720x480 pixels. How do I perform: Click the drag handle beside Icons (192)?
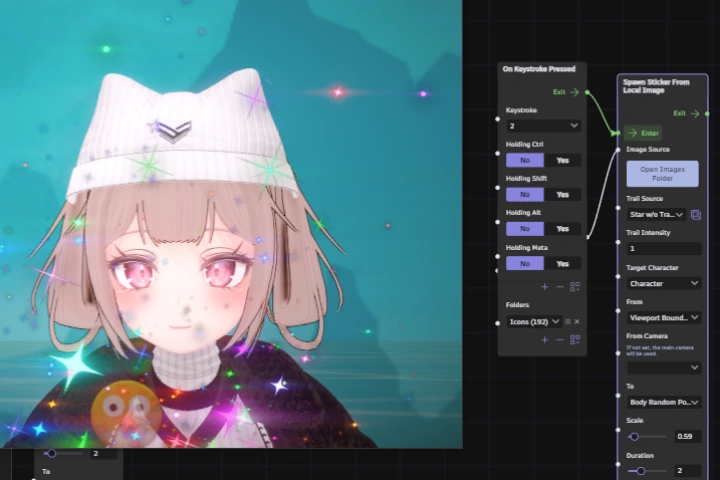tap(567, 321)
